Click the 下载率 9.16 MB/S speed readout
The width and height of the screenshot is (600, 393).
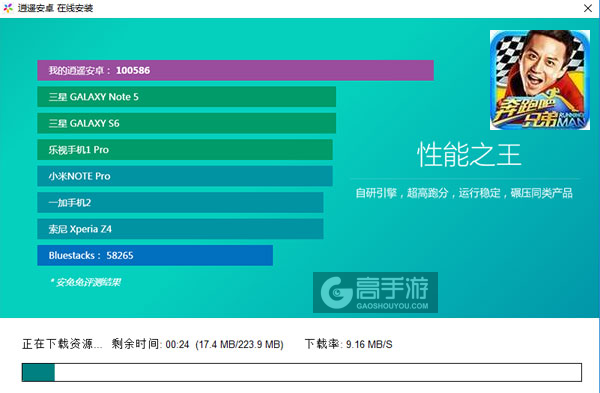point(348,344)
